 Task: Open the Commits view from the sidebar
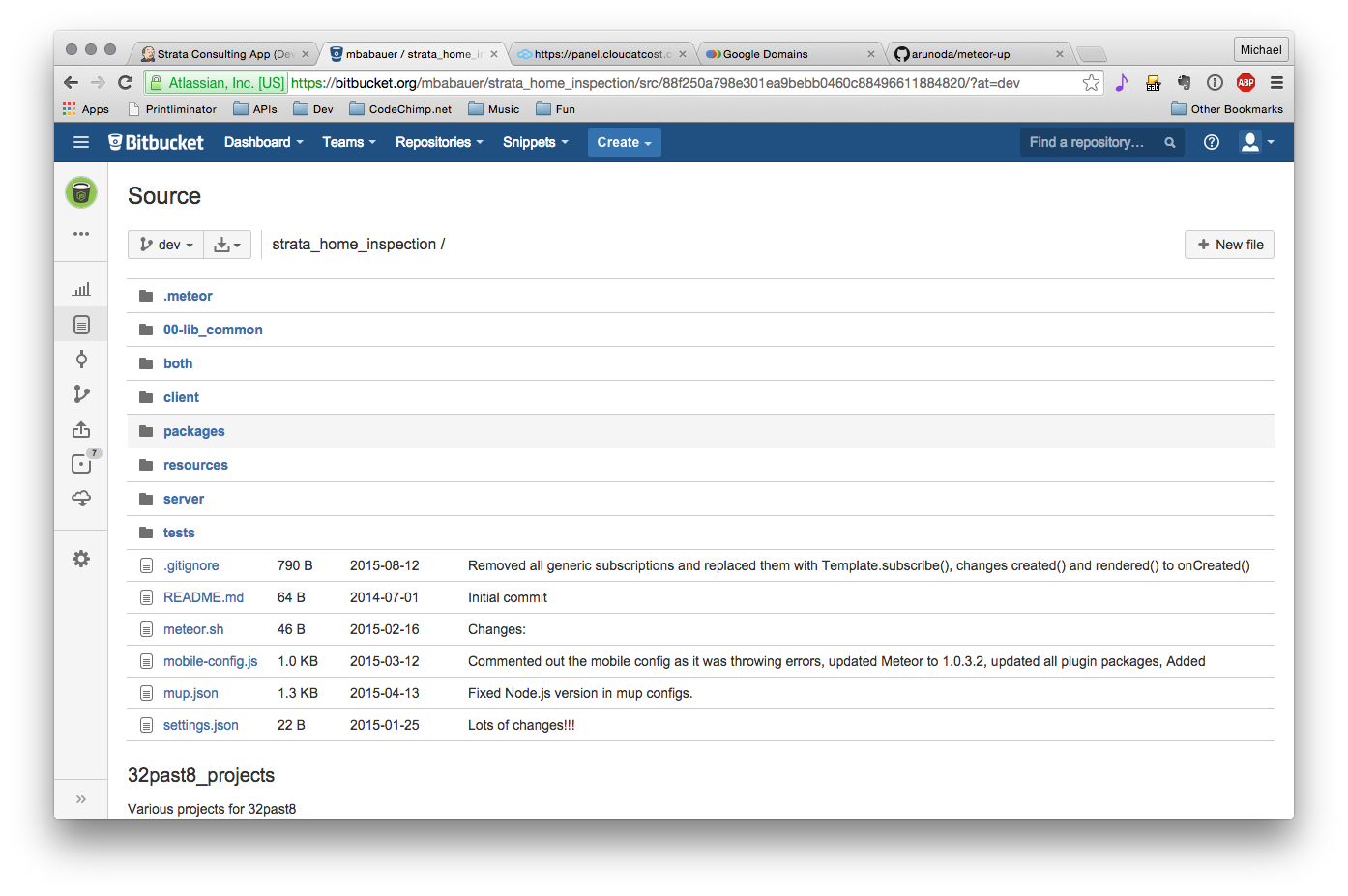81,359
